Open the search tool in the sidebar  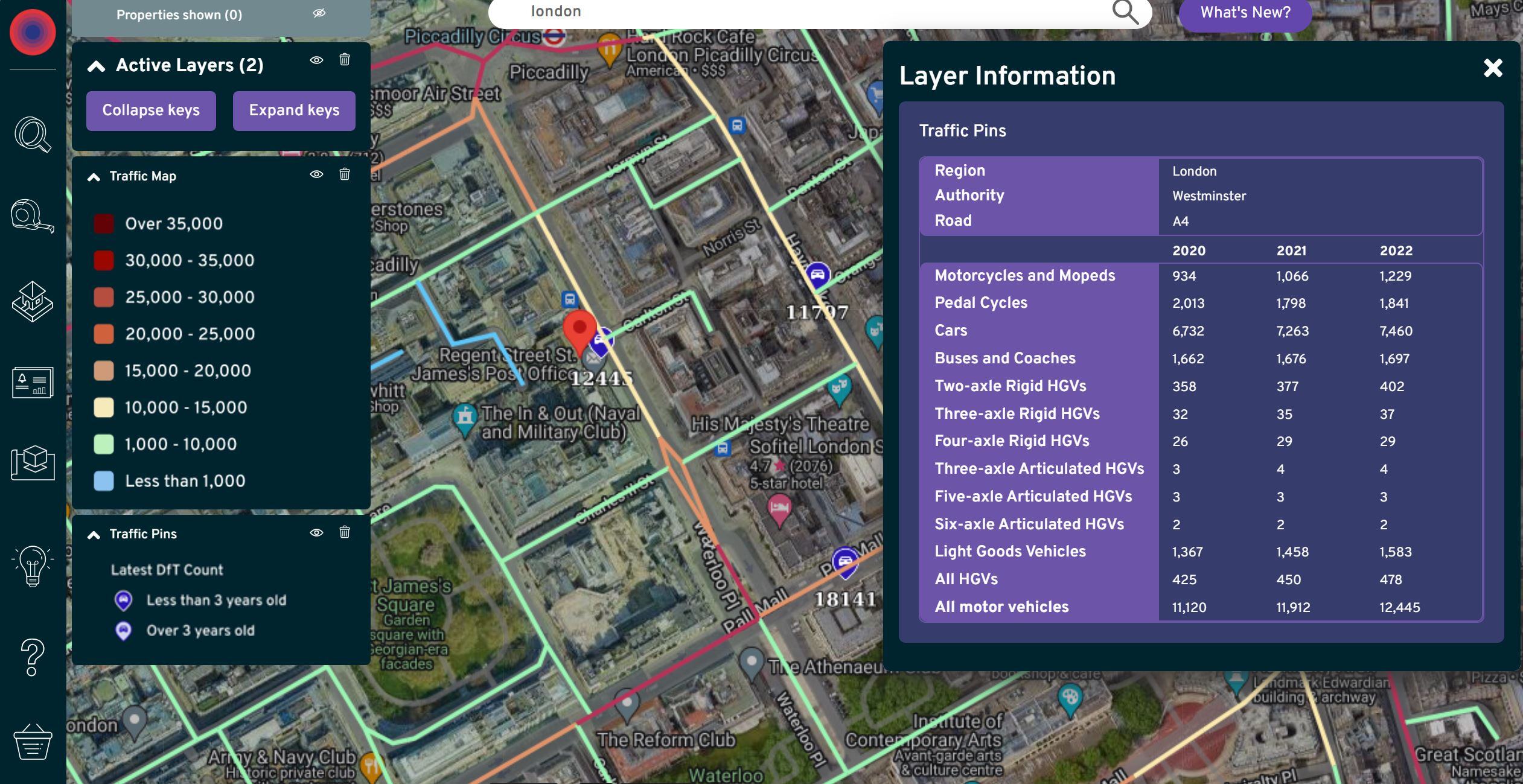32,135
